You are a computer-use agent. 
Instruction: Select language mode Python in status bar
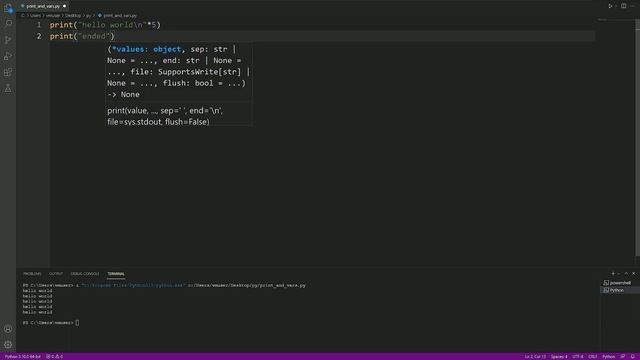point(609,357)
